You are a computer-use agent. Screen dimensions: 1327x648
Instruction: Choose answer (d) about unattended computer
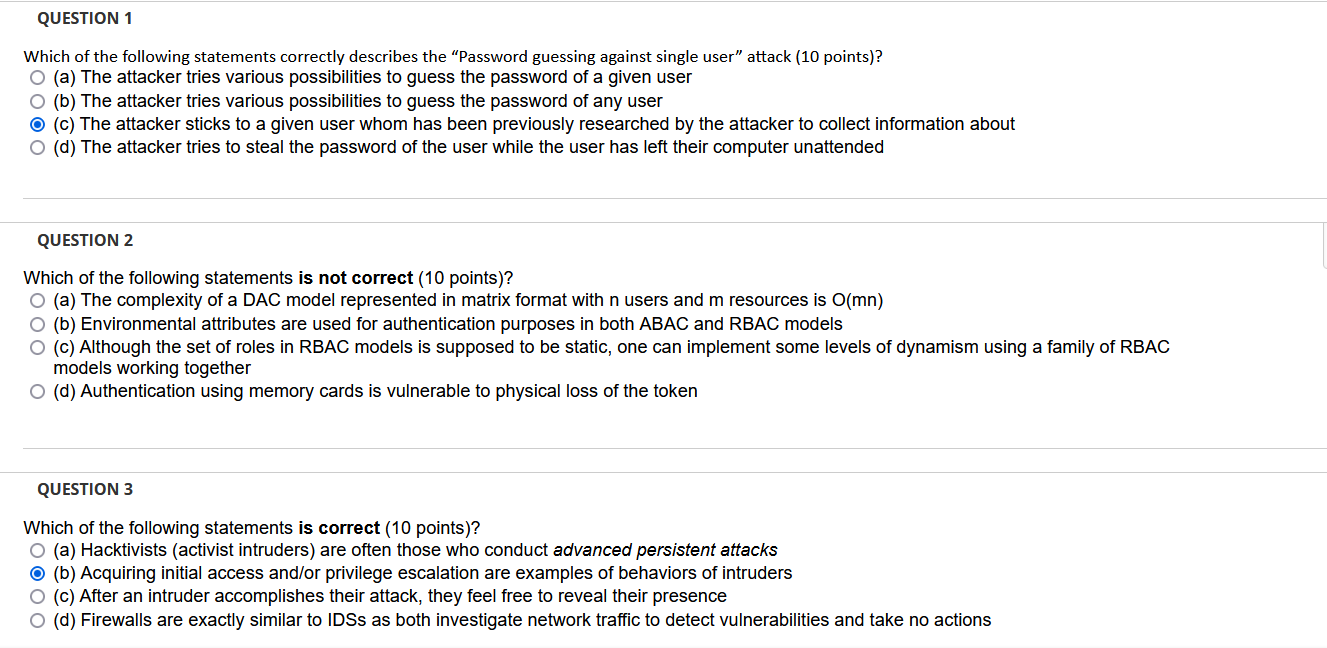pyautogui.click(x=37, y=147)
